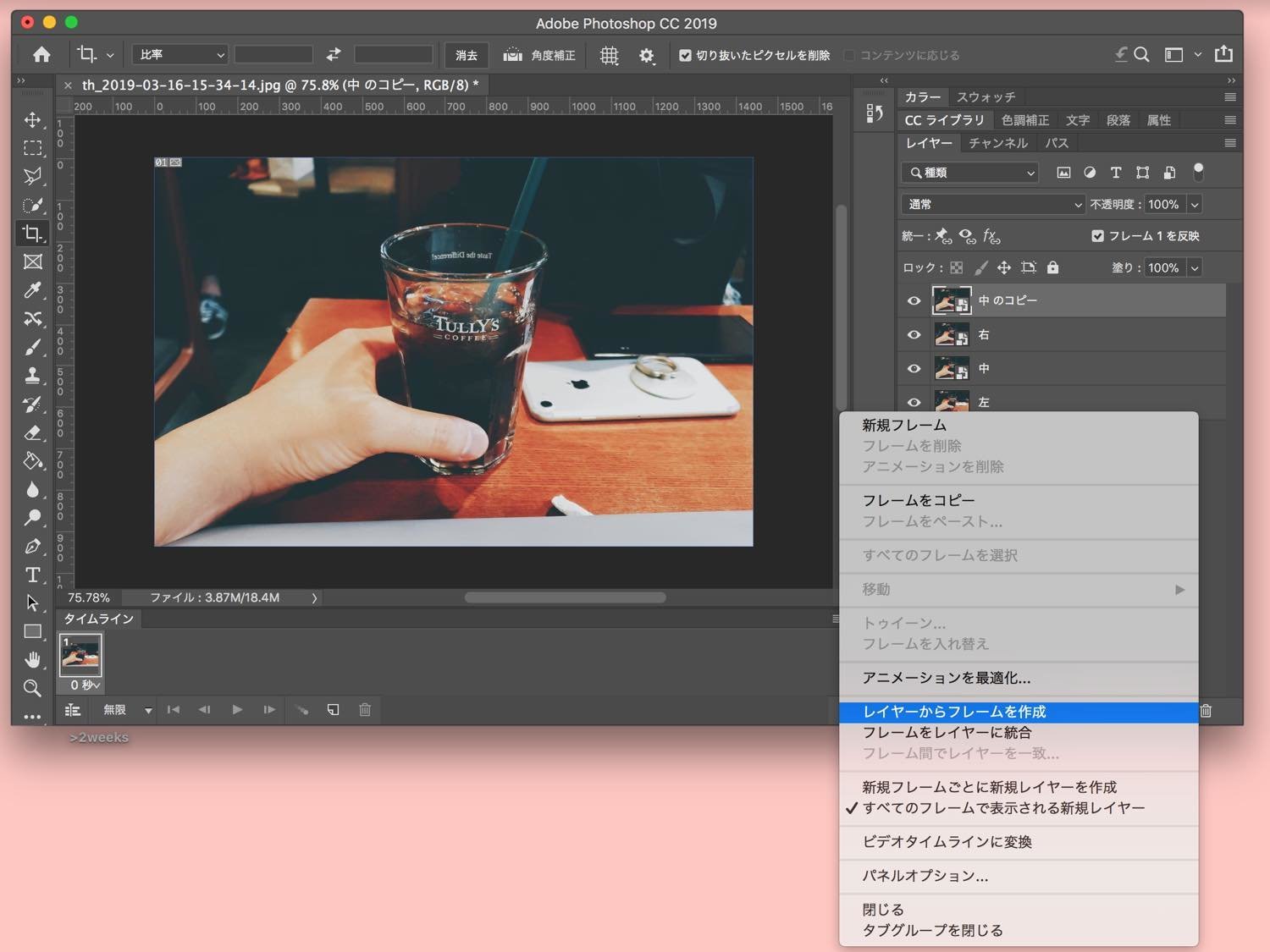The height and width of the screenshot is (952, 1270).
Task: Select the Polygonal Lasso tool
Action: click(x=32, y=176)
